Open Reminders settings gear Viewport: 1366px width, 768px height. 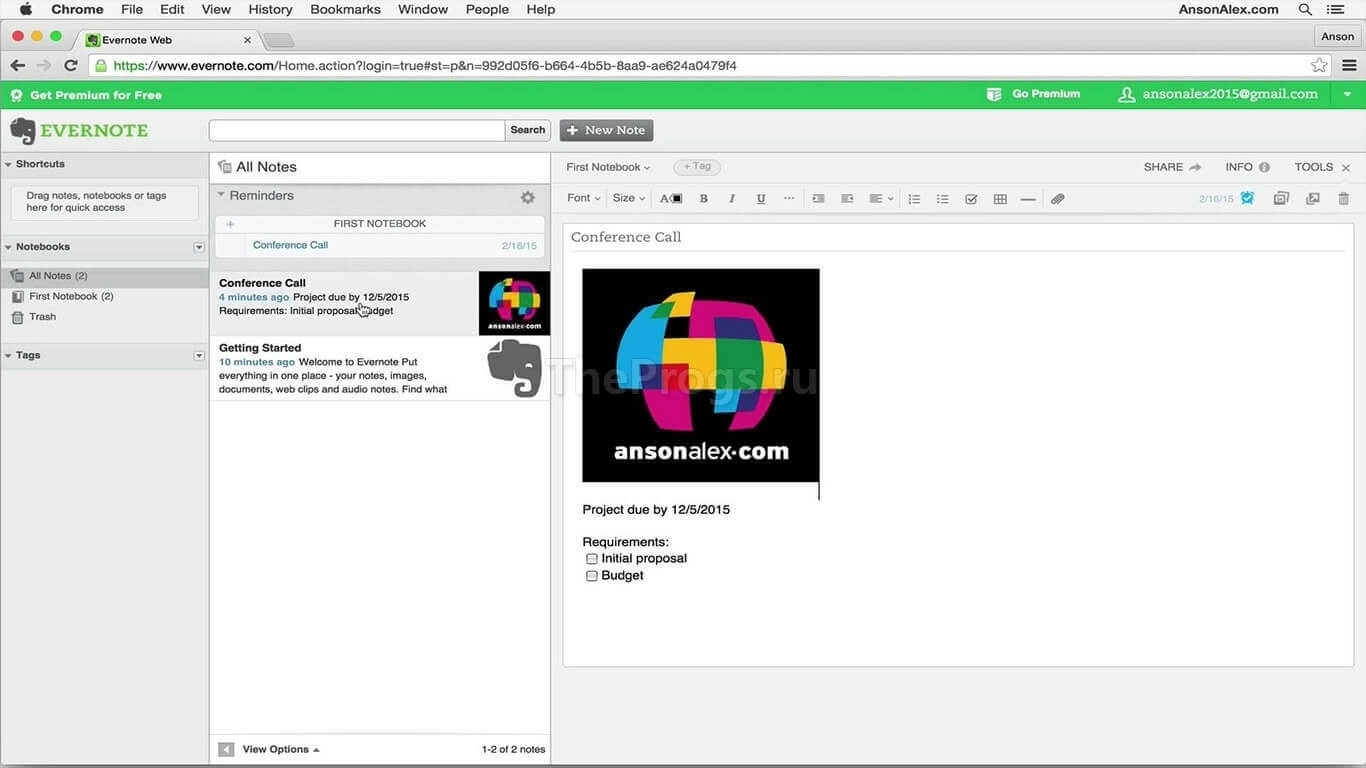528,198
